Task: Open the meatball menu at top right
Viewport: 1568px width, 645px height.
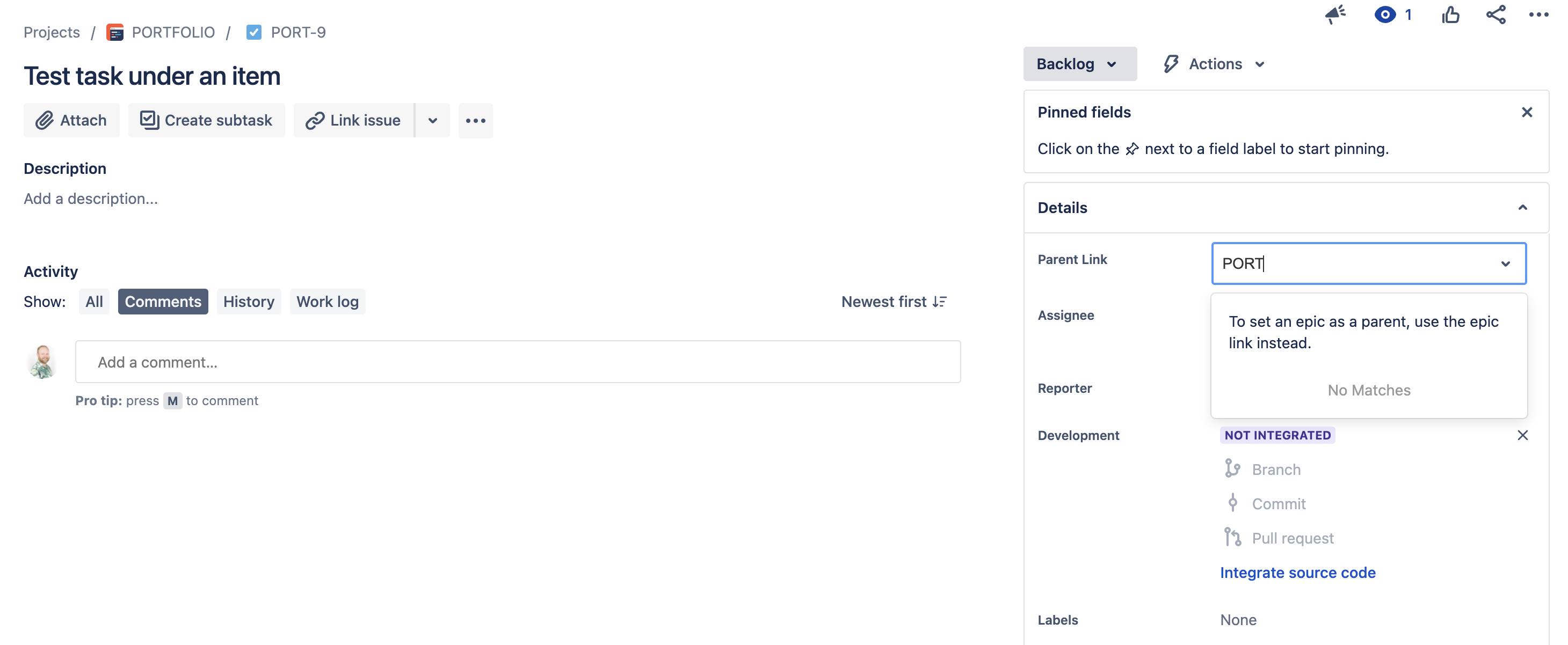Action: point(1539,14)
